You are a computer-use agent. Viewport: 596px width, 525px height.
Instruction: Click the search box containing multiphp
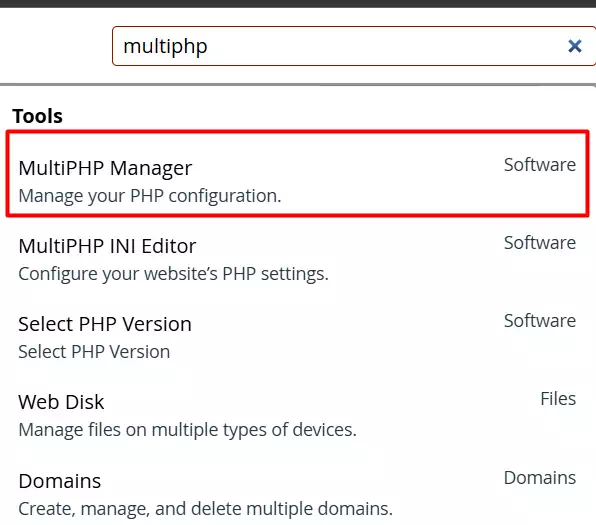[353, 46]
